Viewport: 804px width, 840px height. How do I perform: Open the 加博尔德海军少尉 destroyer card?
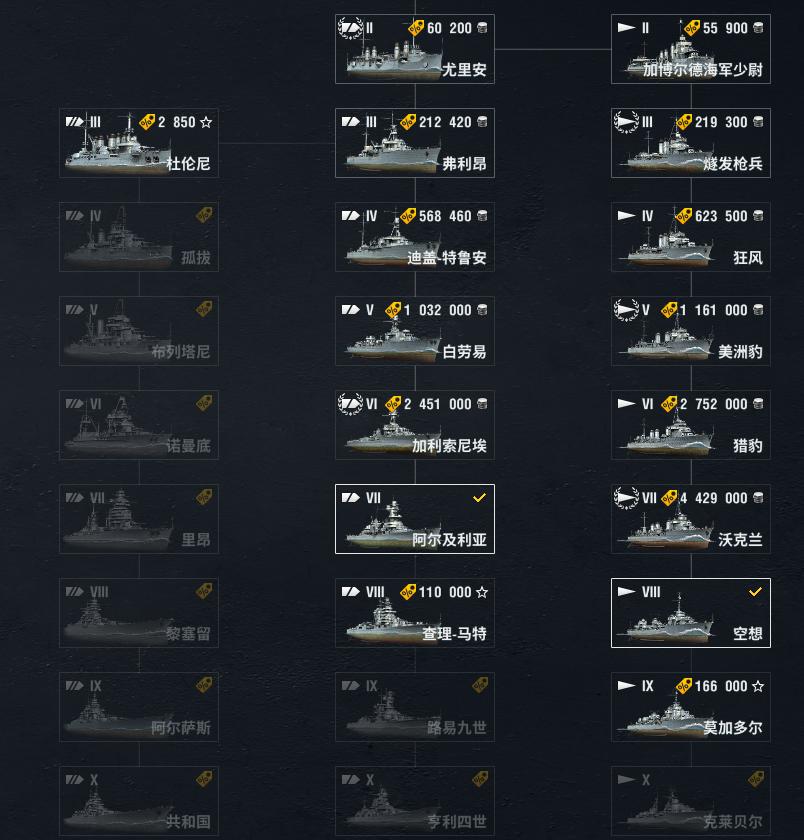tap(691, 49)
